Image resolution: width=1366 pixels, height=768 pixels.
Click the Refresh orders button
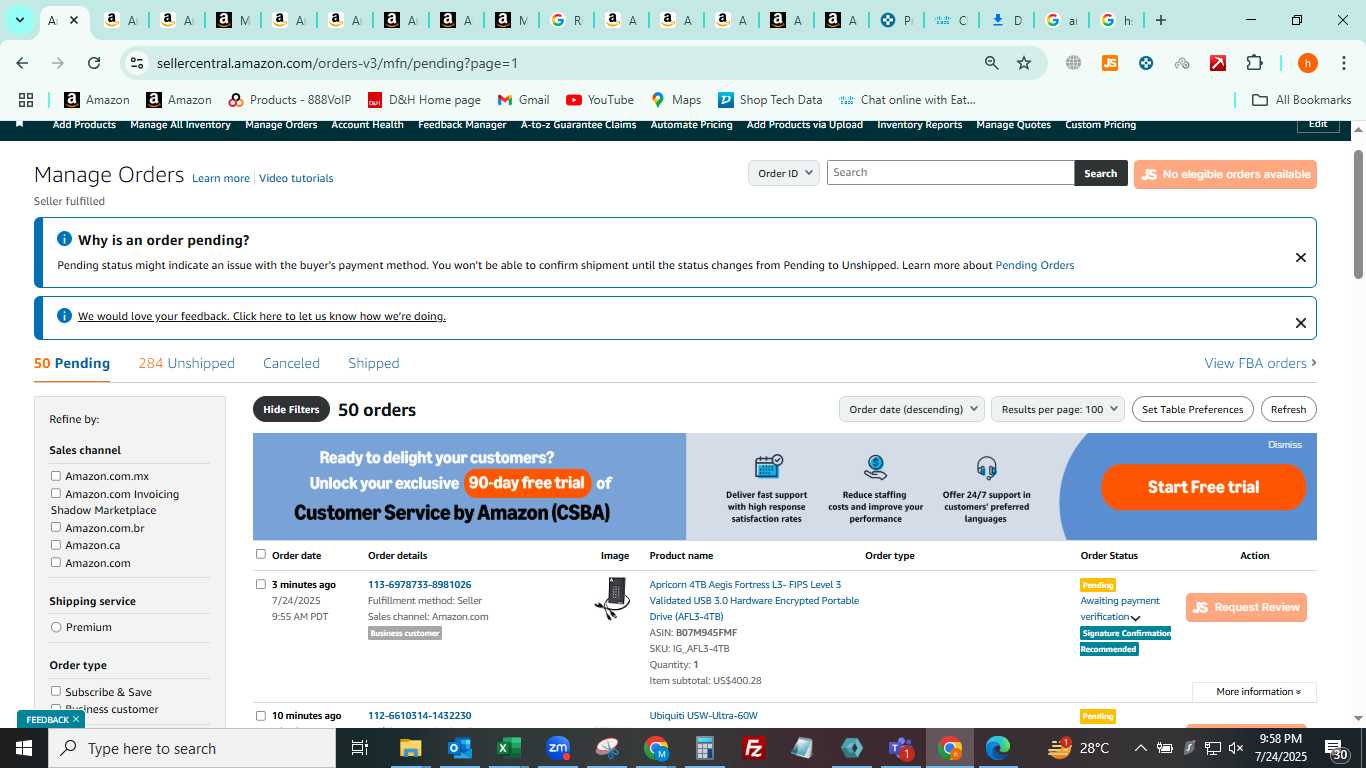tap(1289, 409)
